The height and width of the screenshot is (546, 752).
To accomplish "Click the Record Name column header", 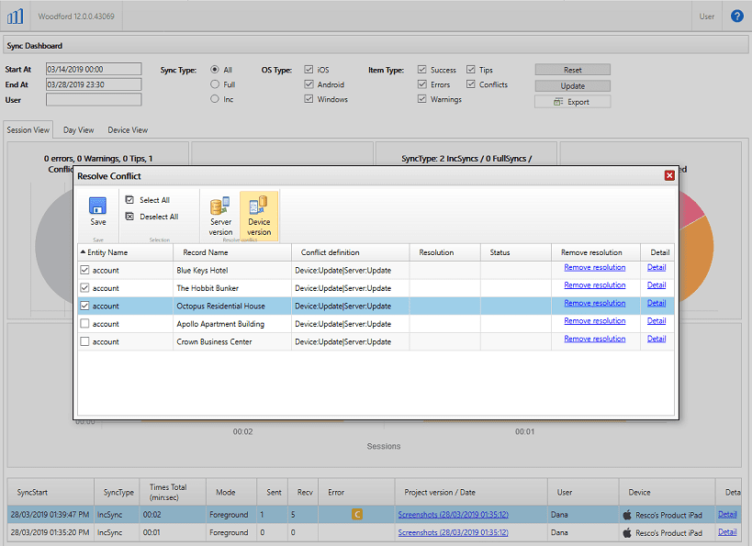I will click(x=232, y=252).
